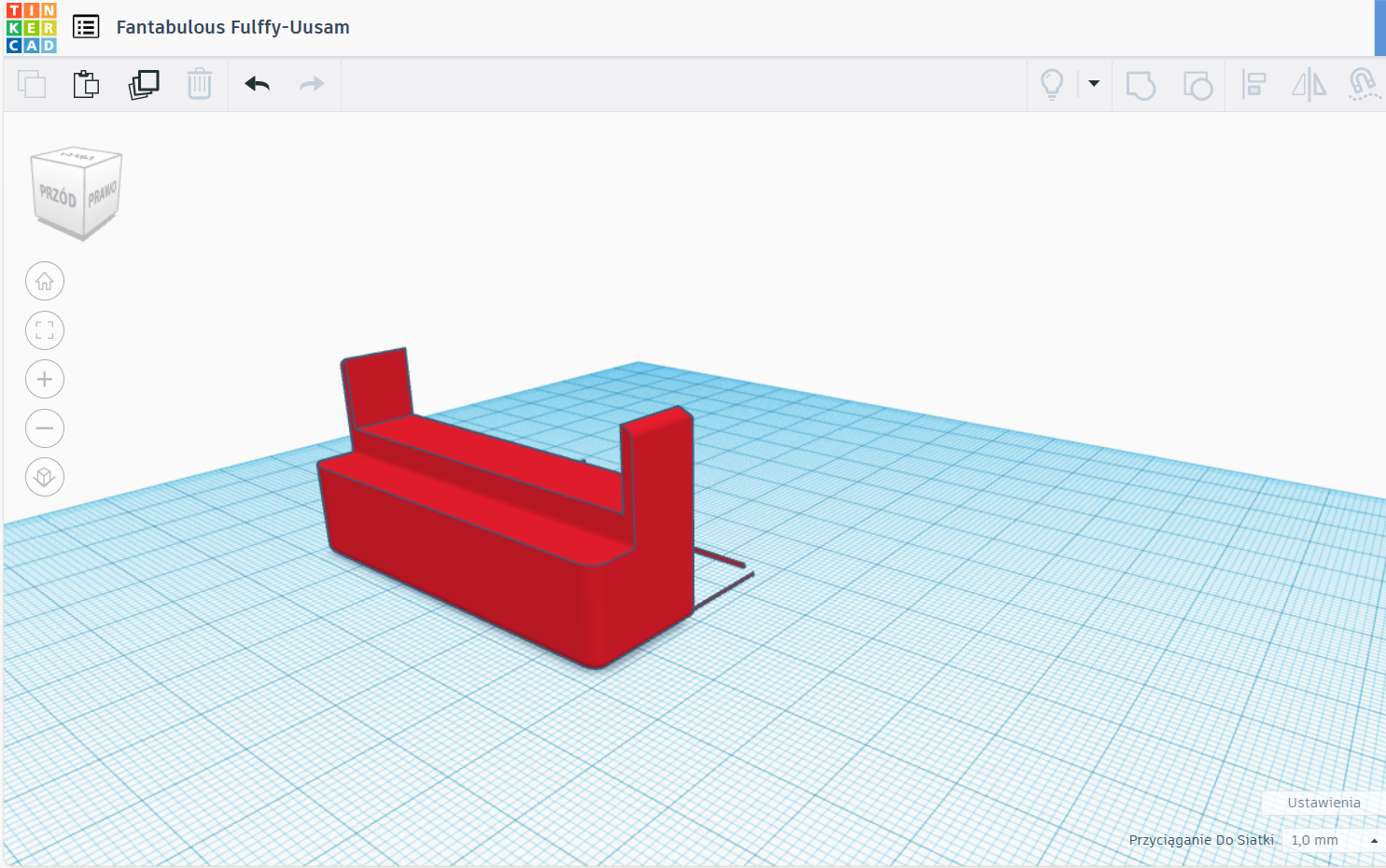
Task: Expand the visibility dropdown arrow beside the lightbulb
Action: [1094, 83]
